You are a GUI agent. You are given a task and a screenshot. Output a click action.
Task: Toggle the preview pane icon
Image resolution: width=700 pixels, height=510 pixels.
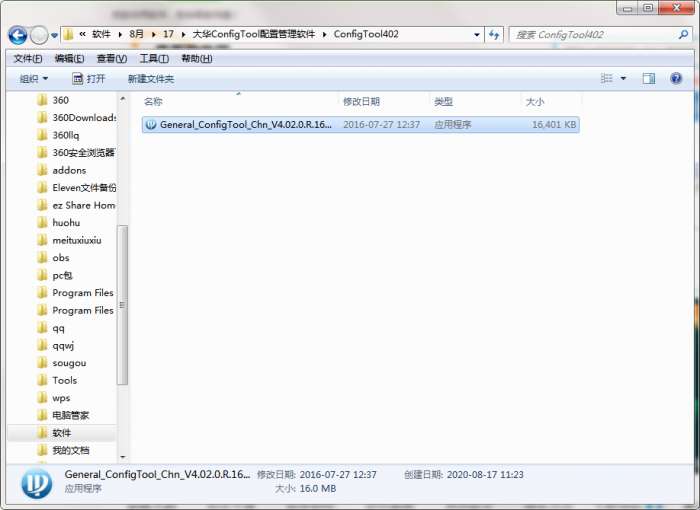[x=649, y=79]
